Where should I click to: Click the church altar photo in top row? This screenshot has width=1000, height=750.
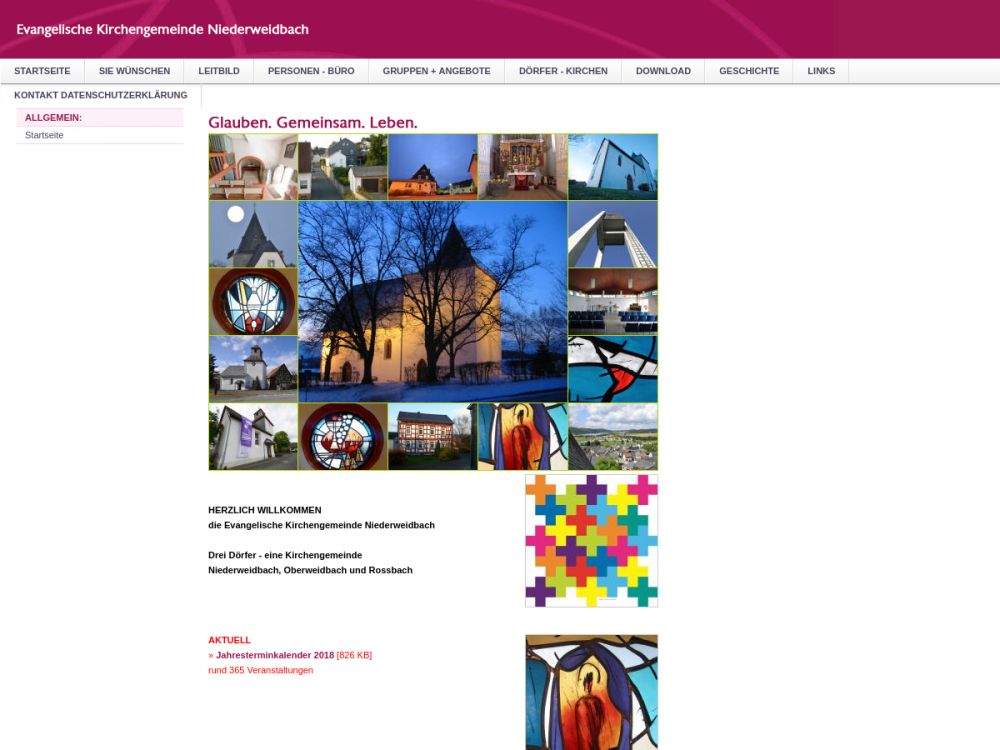pyautogui.click(x=522, y=167)
